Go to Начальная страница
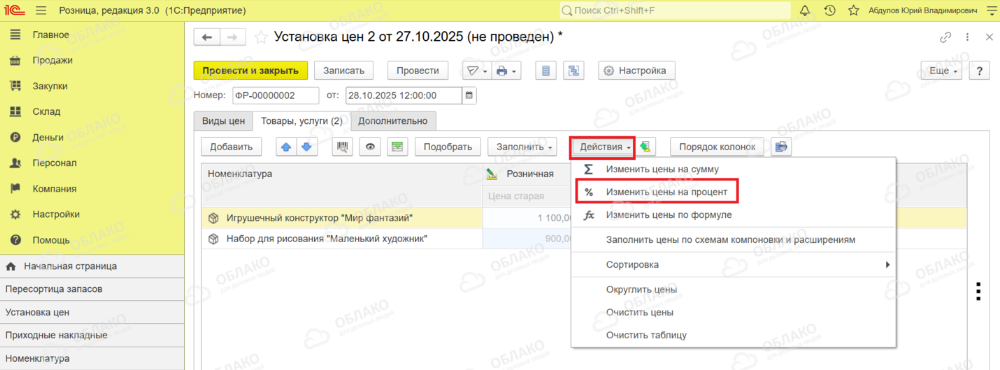1000x370 pixels. [x=92, y=266]
